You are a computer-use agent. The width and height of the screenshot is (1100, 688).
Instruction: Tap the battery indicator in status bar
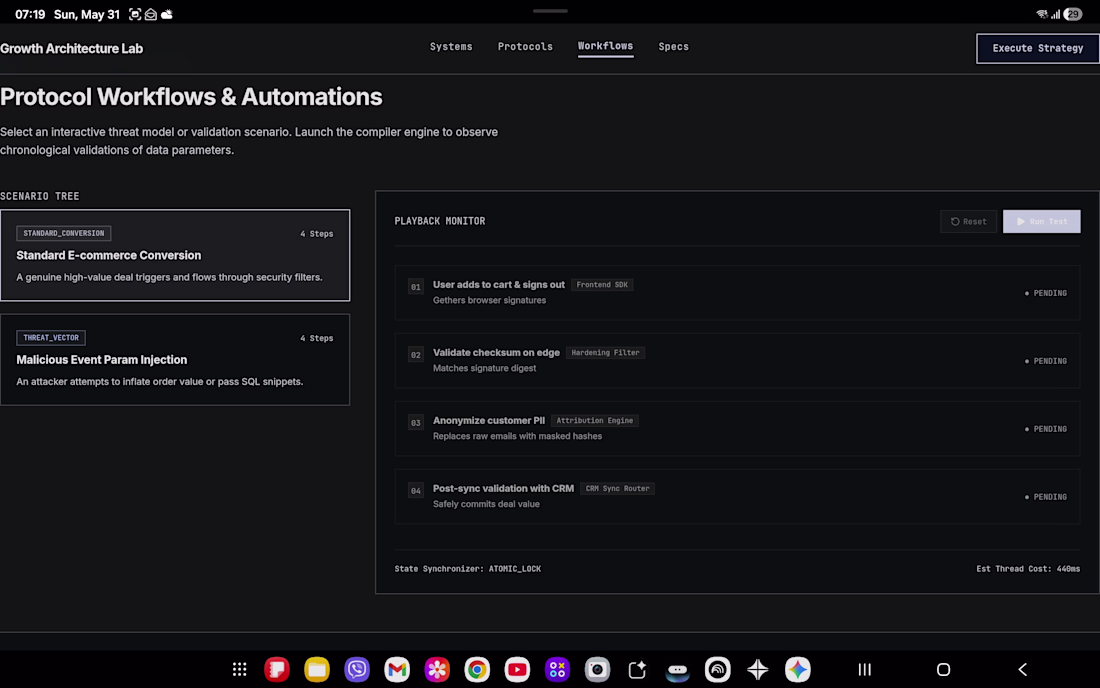click(x=1073, y=14)
